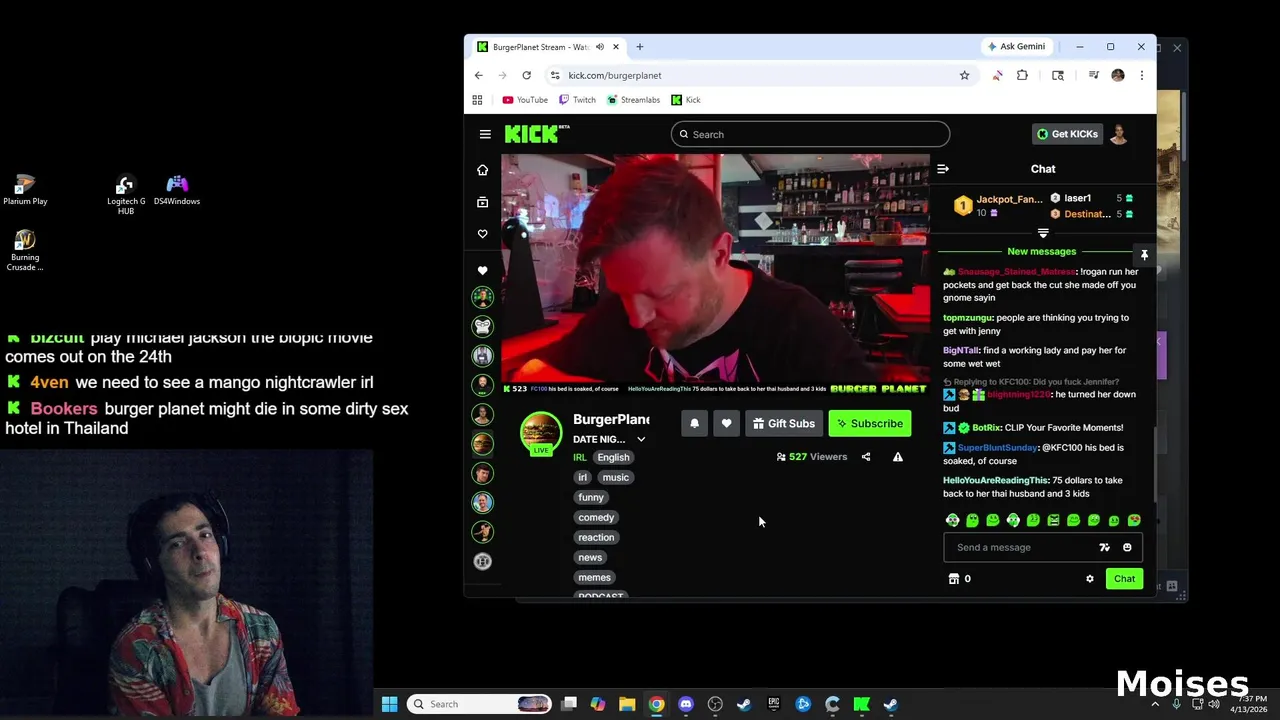The image size is (1280, 720).
Task: Open the channel shop icon beside 0
Action: [x=953, y=579]
